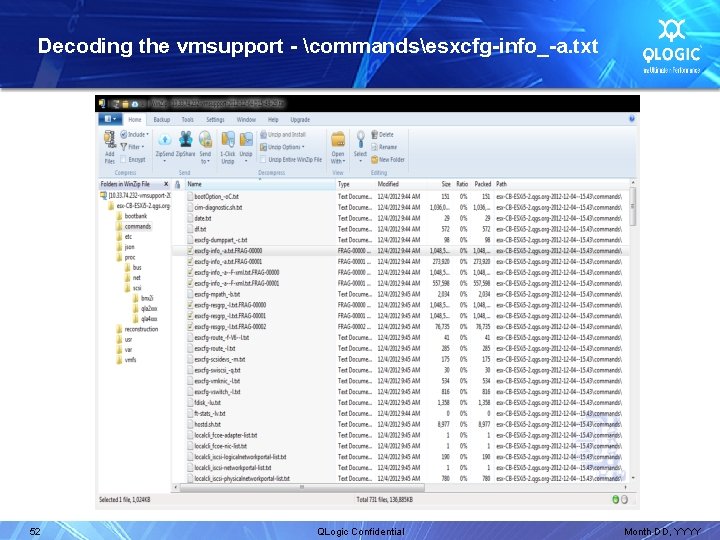
Task: Select the vmfs folder
Action: pos(127,360)
